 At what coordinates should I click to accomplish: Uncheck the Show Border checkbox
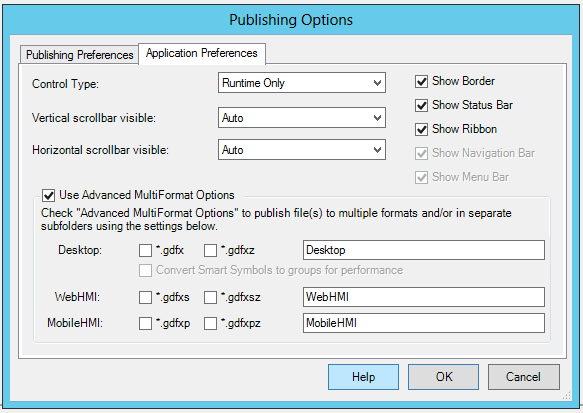pos(421,81)
